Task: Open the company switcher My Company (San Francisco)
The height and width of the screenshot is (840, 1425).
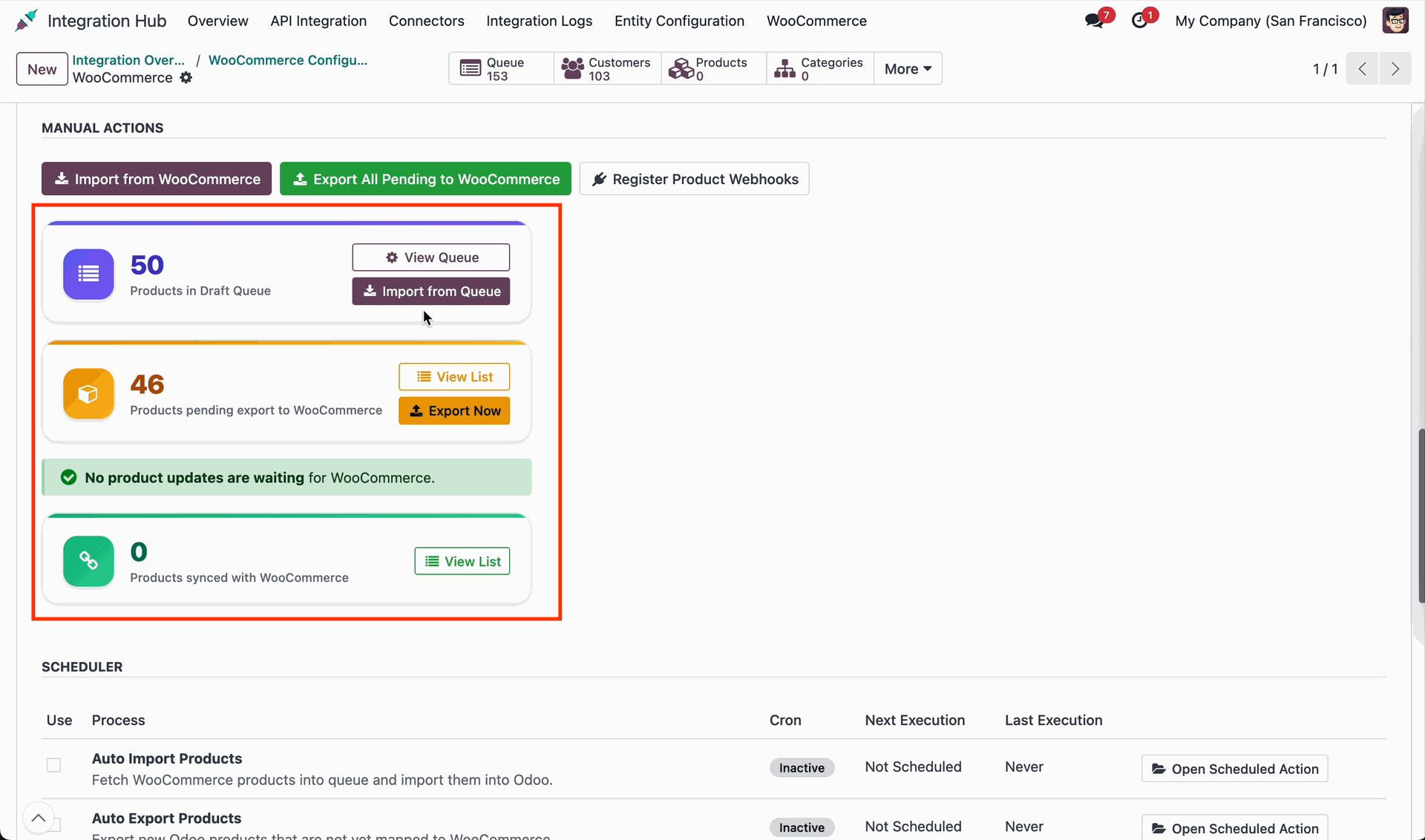Action: [1271, 21]
